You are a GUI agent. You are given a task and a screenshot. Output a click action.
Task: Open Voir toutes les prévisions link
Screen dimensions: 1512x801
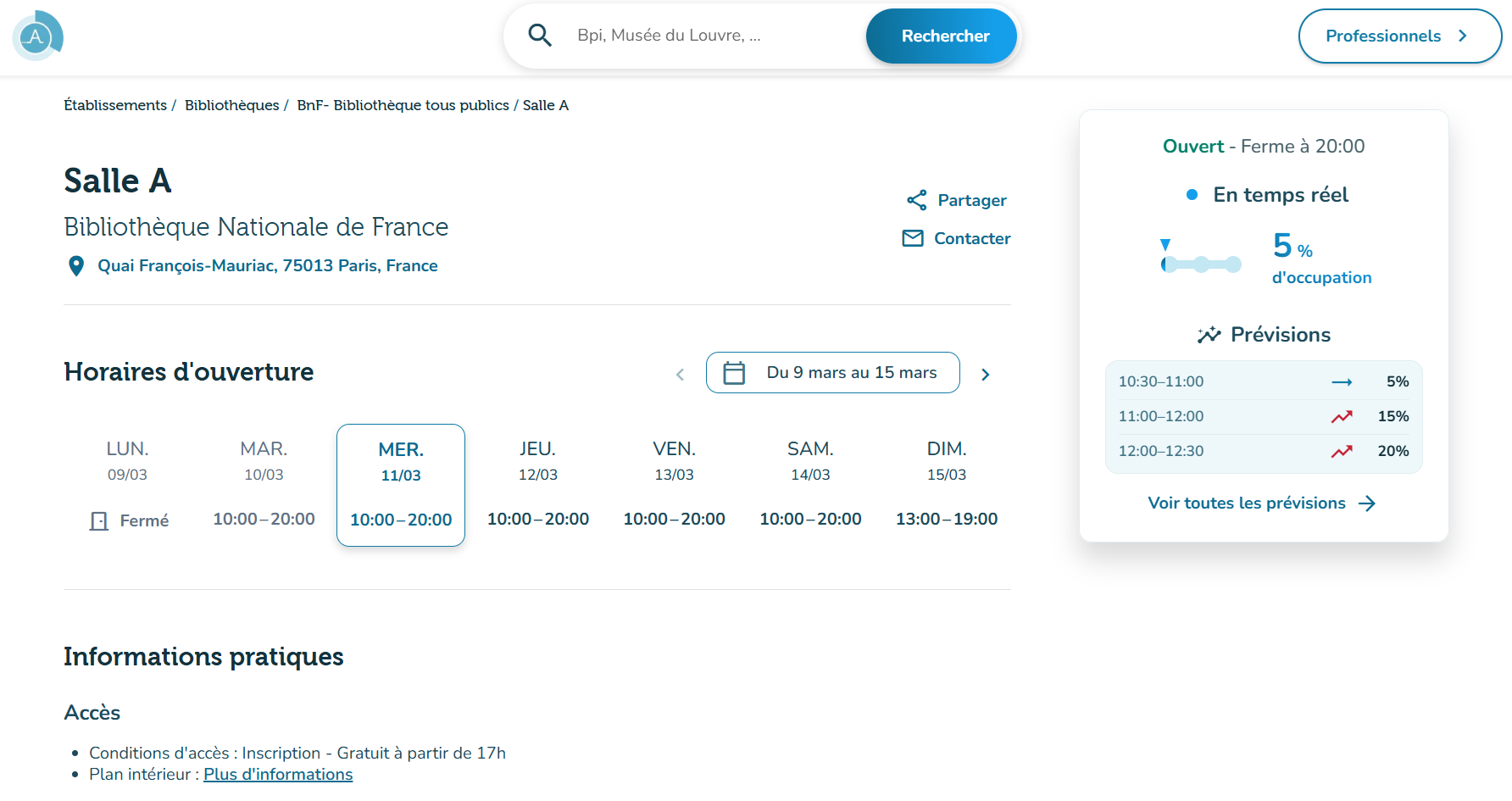[1246, 503]
